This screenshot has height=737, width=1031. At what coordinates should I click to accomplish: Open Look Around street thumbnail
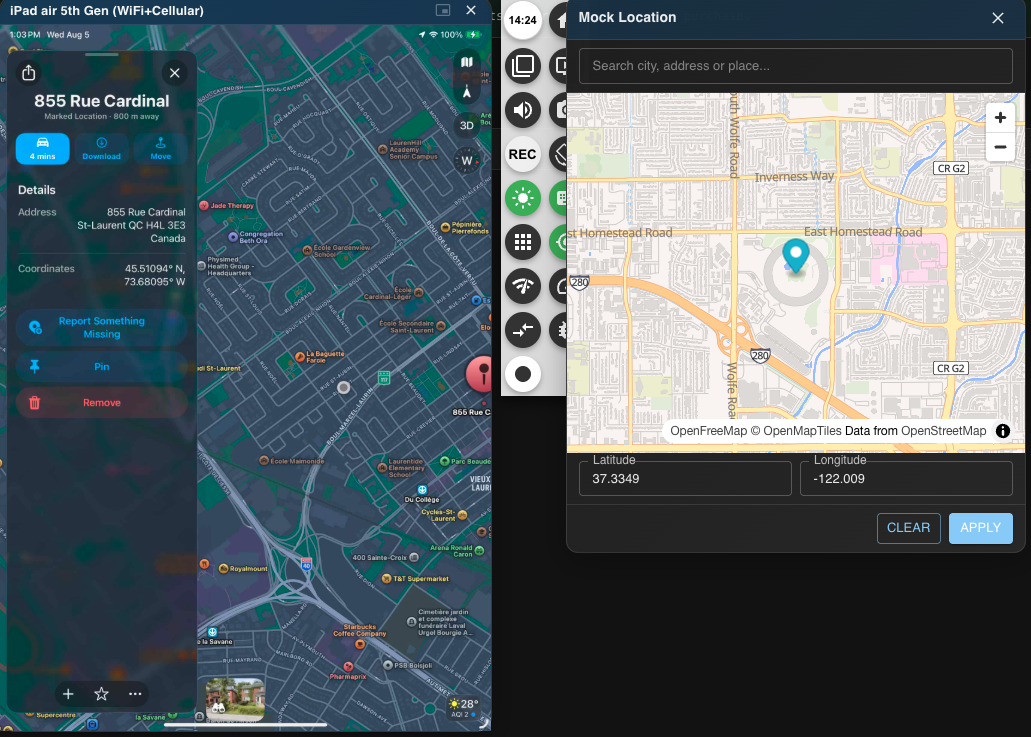(x=235, y=699)
